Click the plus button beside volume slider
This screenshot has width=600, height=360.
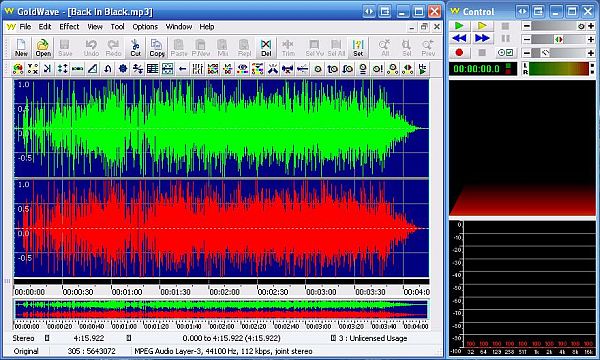coord(591,26)
